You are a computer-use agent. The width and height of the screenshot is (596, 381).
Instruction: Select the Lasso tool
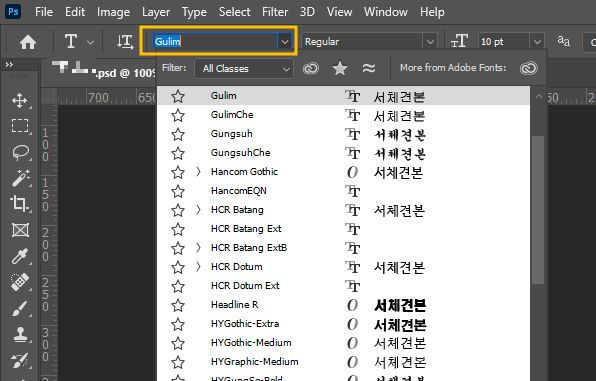20,152
